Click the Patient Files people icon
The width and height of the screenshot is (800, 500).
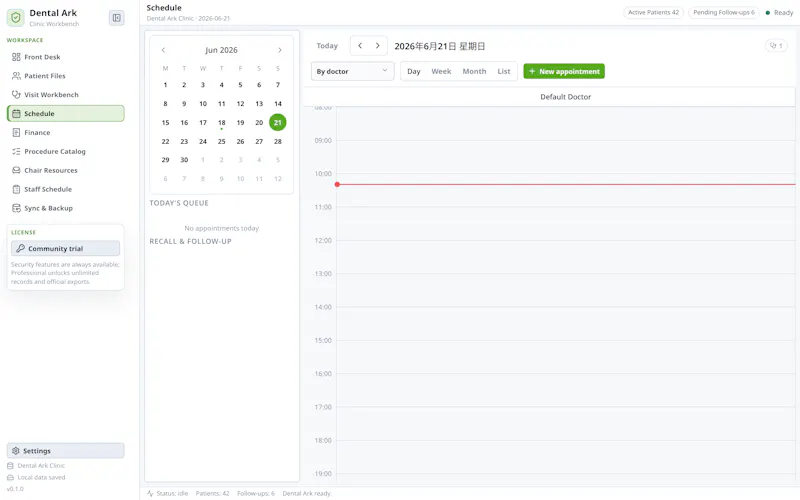[16, 76]
